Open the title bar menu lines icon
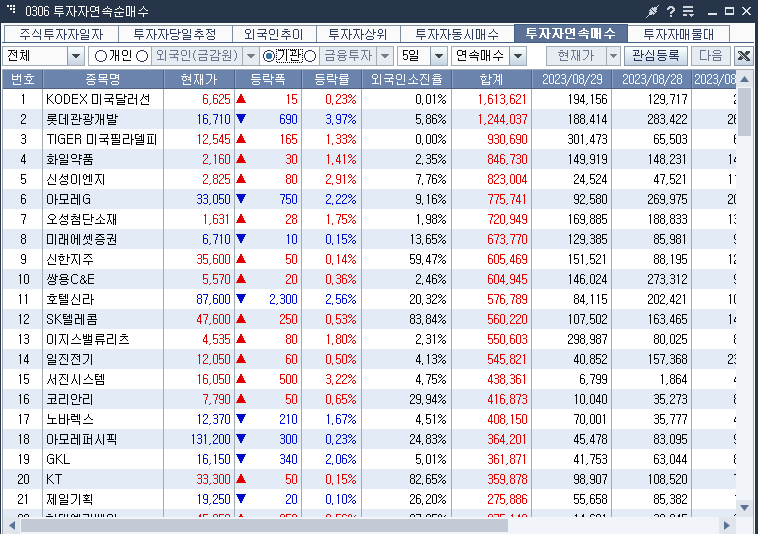758x534 pixels. coord(688,11)
